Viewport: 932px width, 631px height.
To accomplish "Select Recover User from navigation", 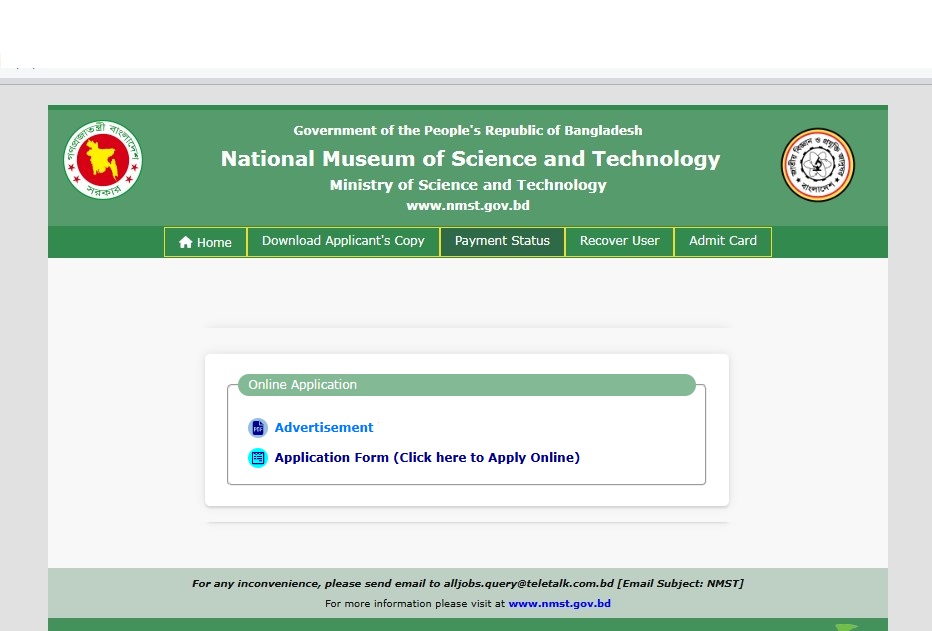I will pos(619,241).
